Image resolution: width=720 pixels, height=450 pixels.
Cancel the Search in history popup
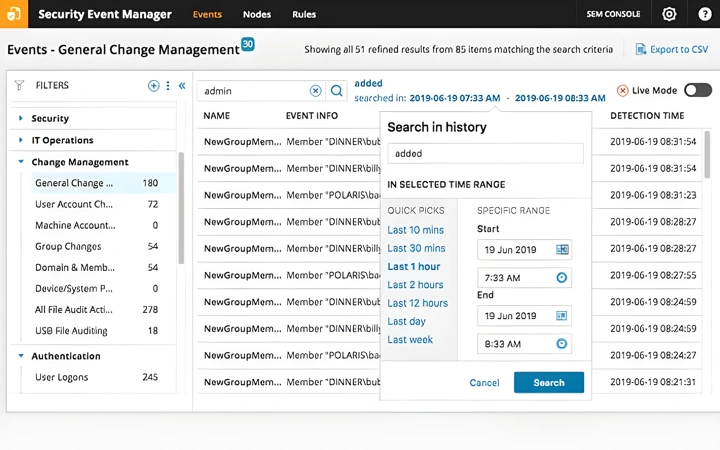[x=484, y=382]
